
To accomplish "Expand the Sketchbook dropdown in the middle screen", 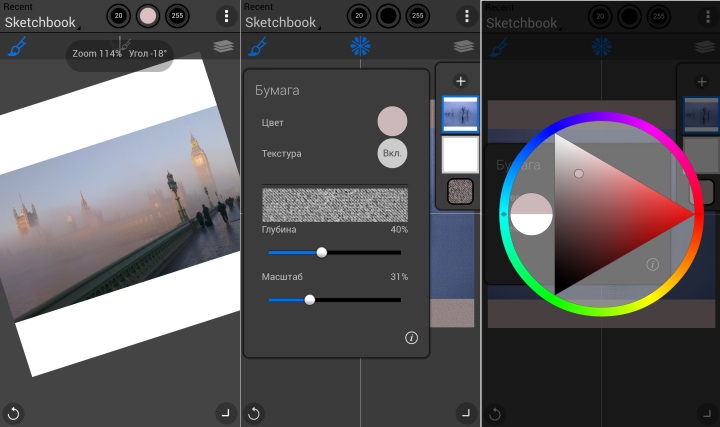I will [x=282, y=22].
